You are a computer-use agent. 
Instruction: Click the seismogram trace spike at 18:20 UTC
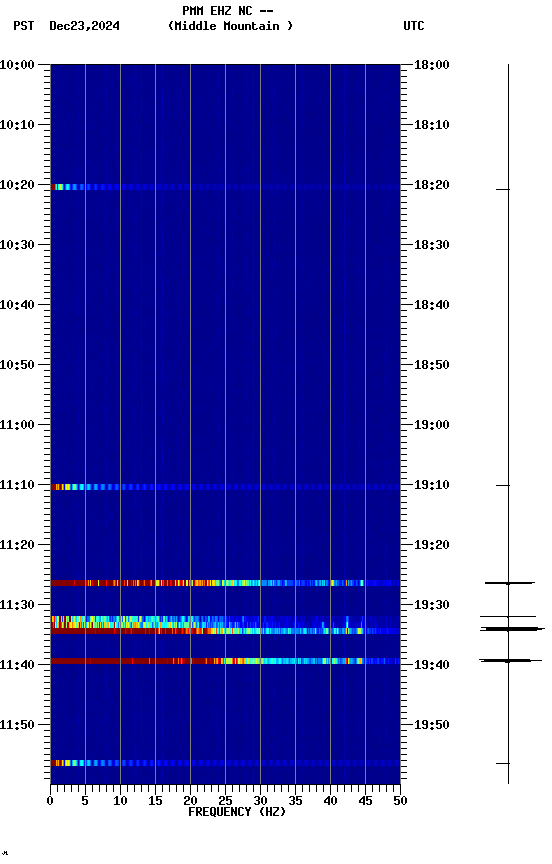(503, 190)
